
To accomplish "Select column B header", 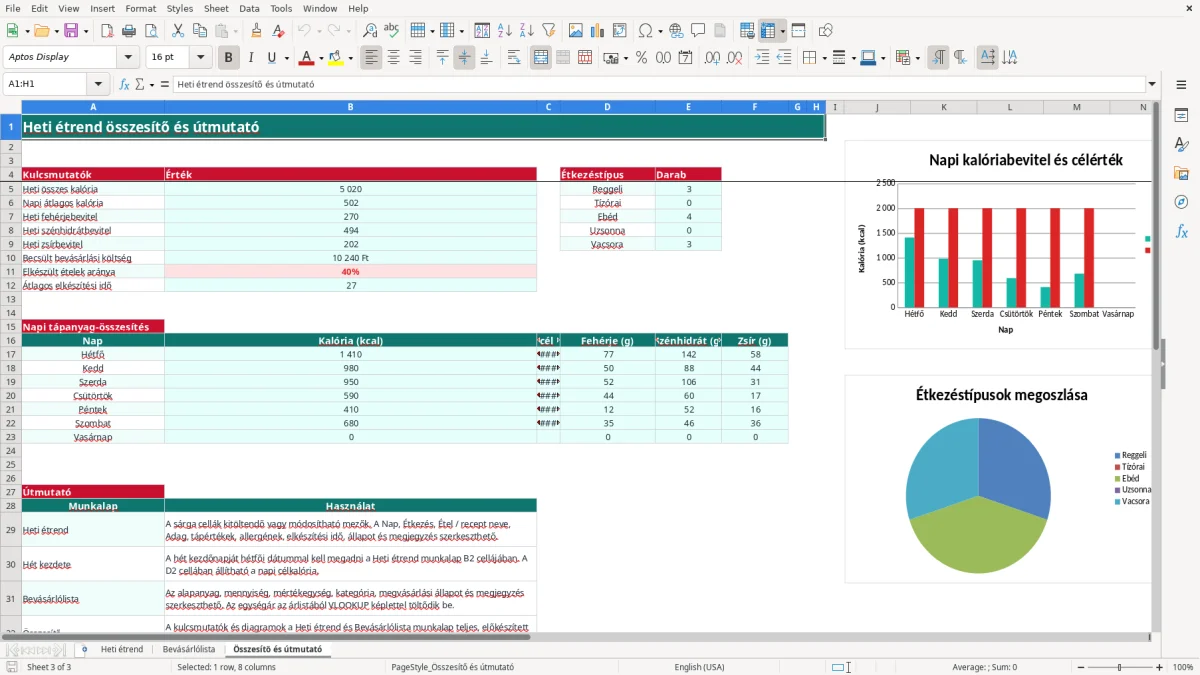I will tap(350, 107).
